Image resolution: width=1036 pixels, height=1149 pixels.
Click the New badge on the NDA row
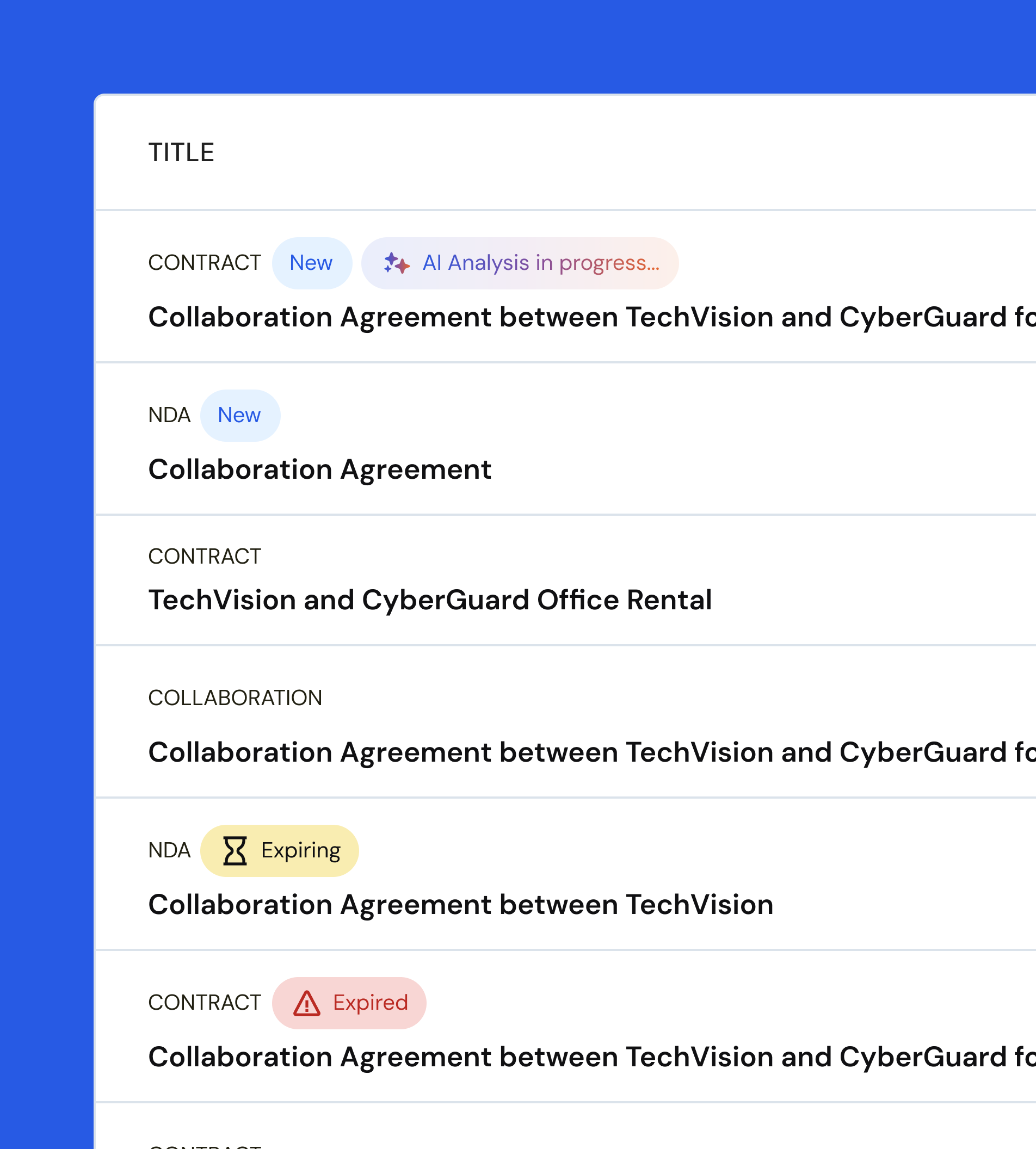239,416
